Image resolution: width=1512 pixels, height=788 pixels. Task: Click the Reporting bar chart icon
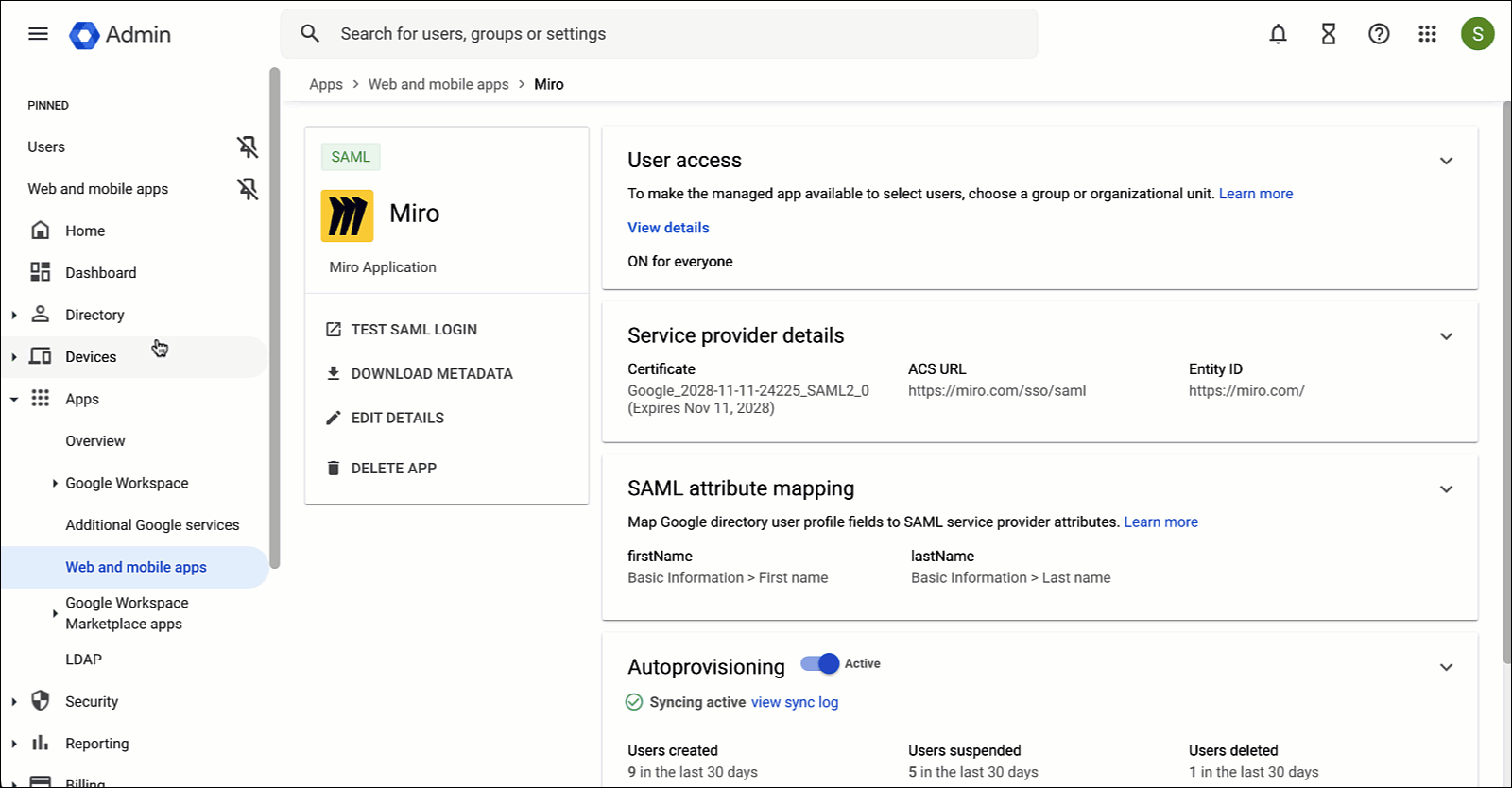41,743
